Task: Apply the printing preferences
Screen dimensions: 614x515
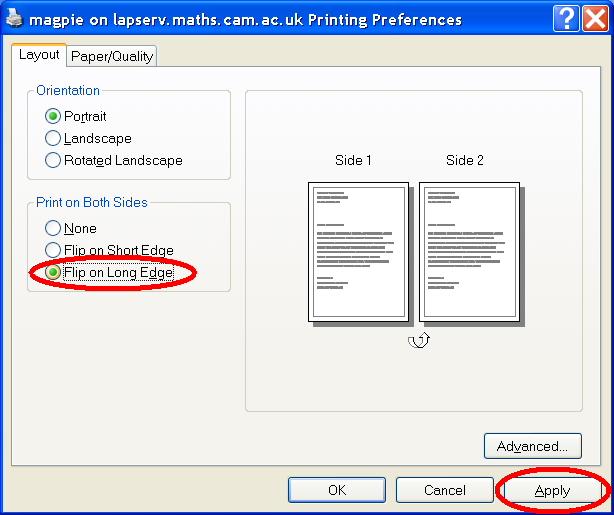Action: [x=552, y=490]
